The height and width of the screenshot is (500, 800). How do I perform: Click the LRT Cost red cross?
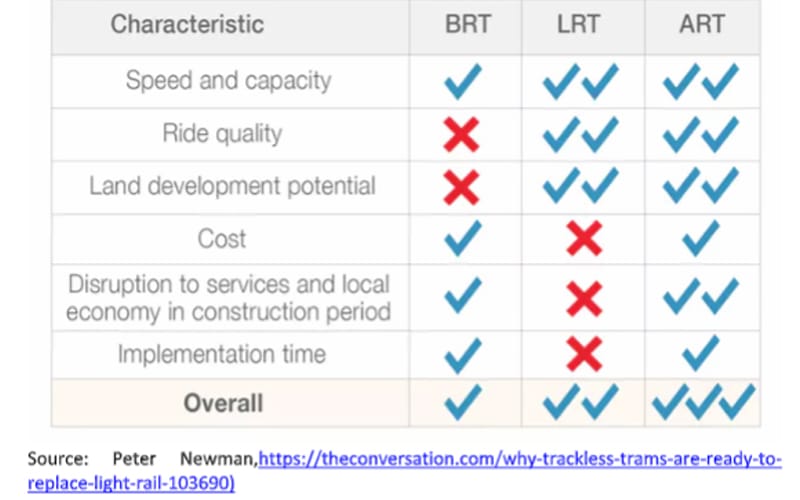coord(584,239)
